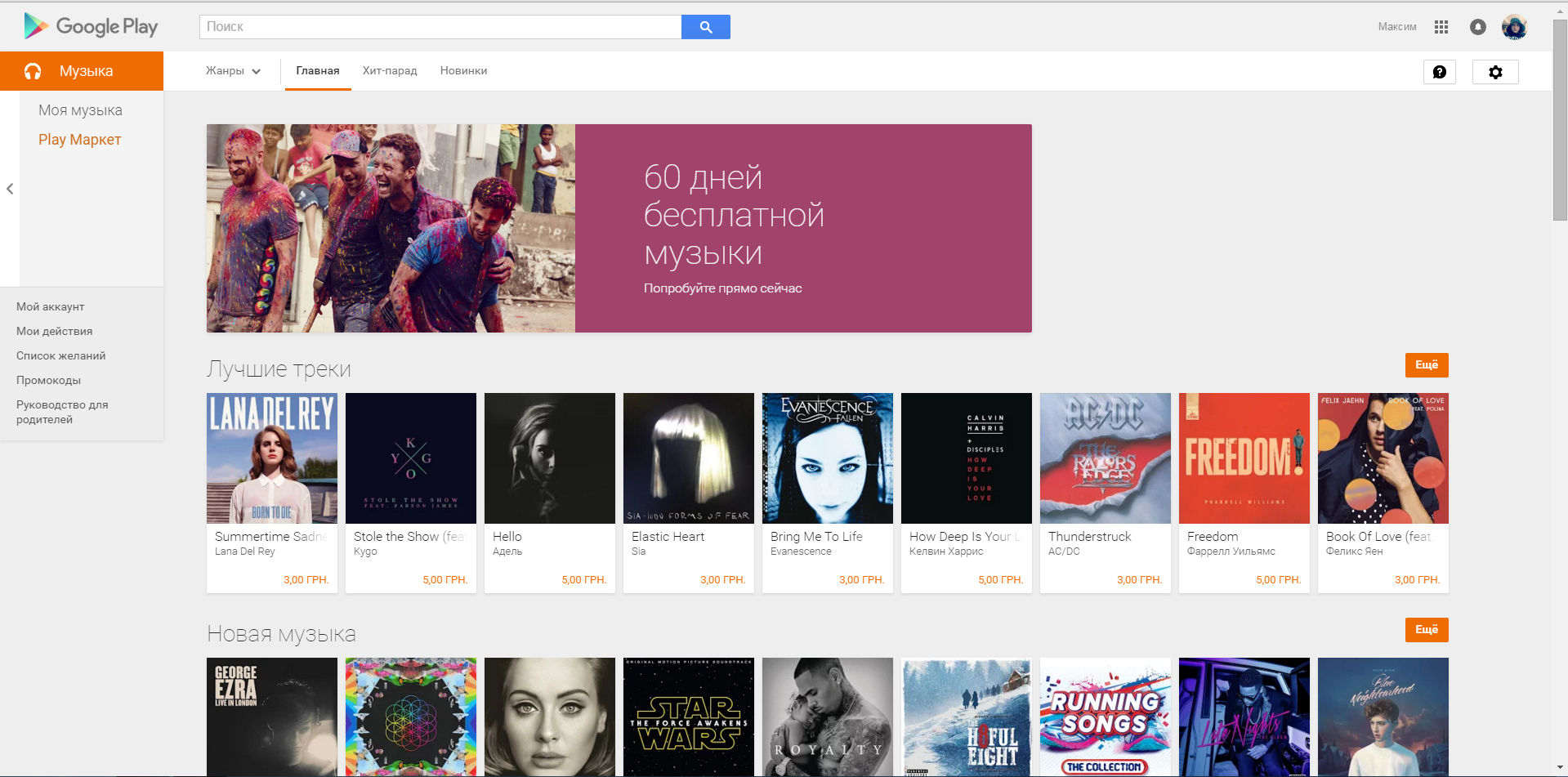Open Моя музыка in the sidebar
Viewport: 1568px width, 777px height.
80,110
